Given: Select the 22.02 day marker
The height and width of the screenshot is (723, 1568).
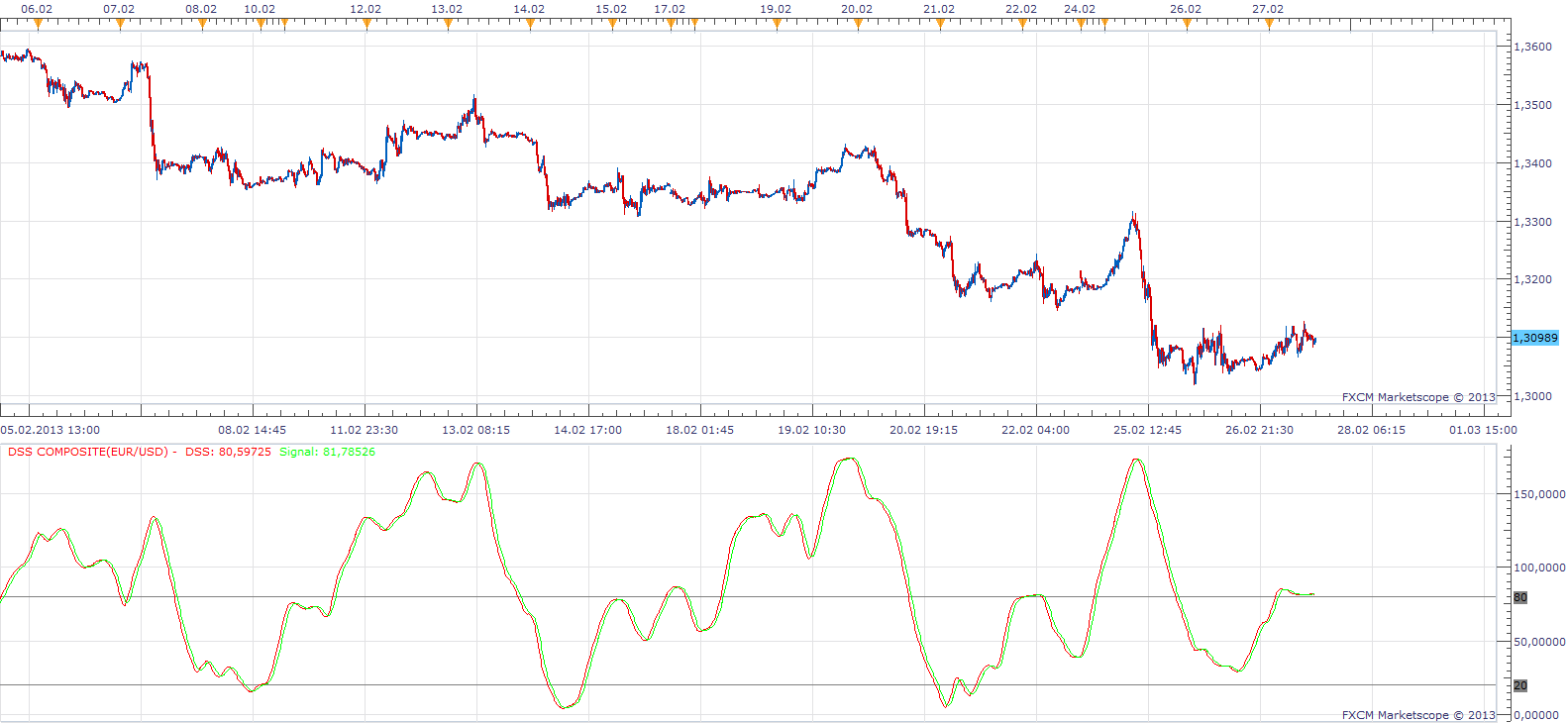Looking at the screenshot, I should [1022, 25].
